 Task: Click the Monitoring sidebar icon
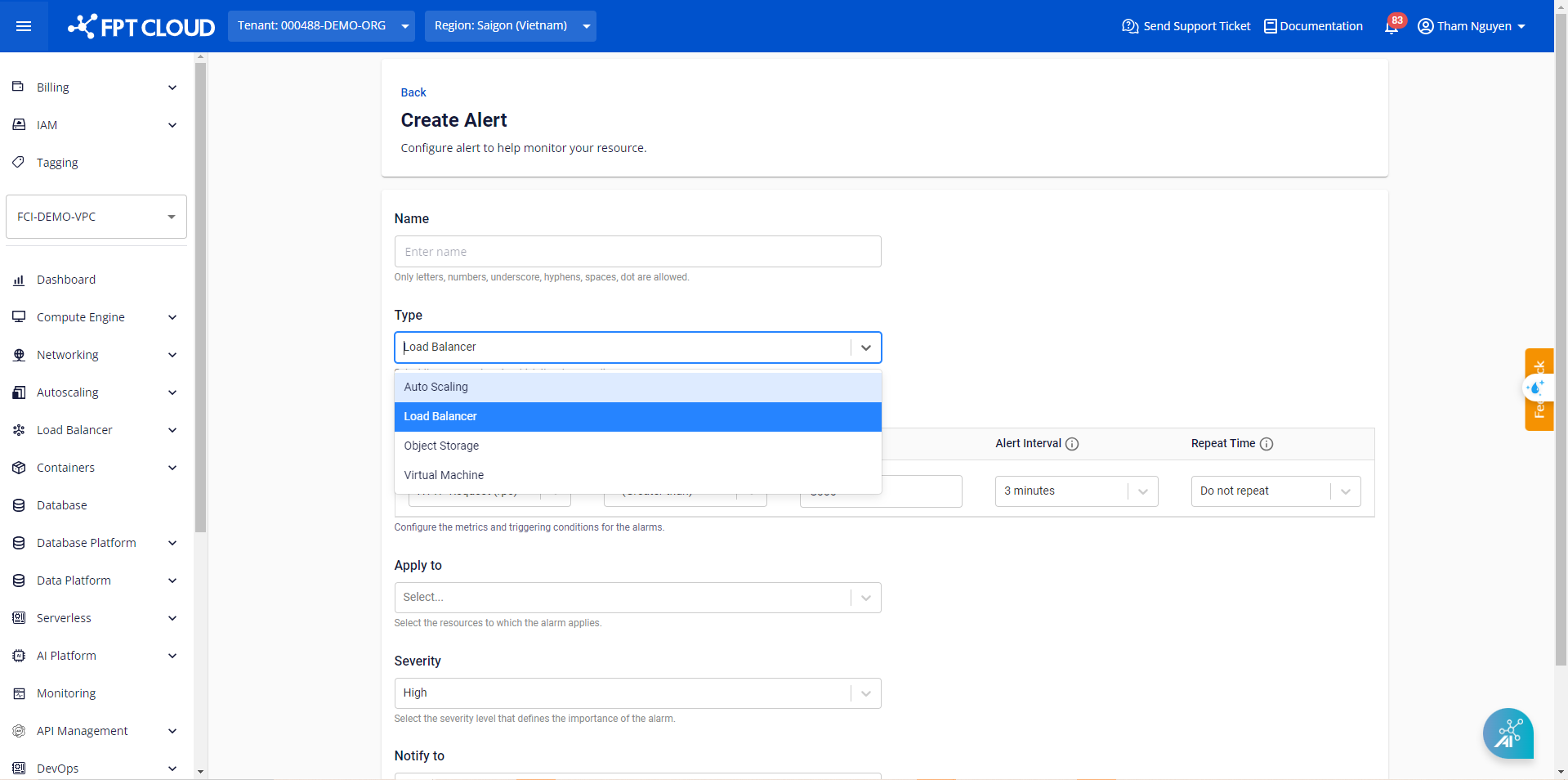pos(19,693)
